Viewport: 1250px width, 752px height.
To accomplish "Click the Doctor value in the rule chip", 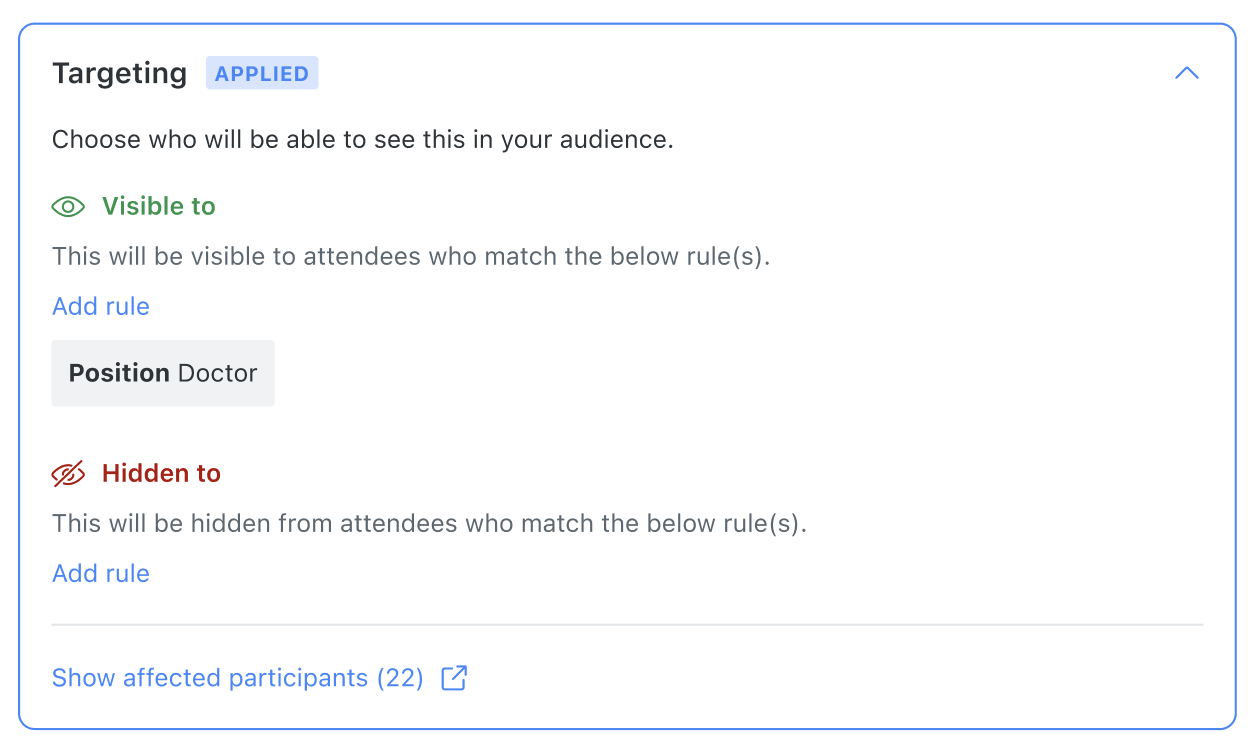I will click(x=217, y=373).
